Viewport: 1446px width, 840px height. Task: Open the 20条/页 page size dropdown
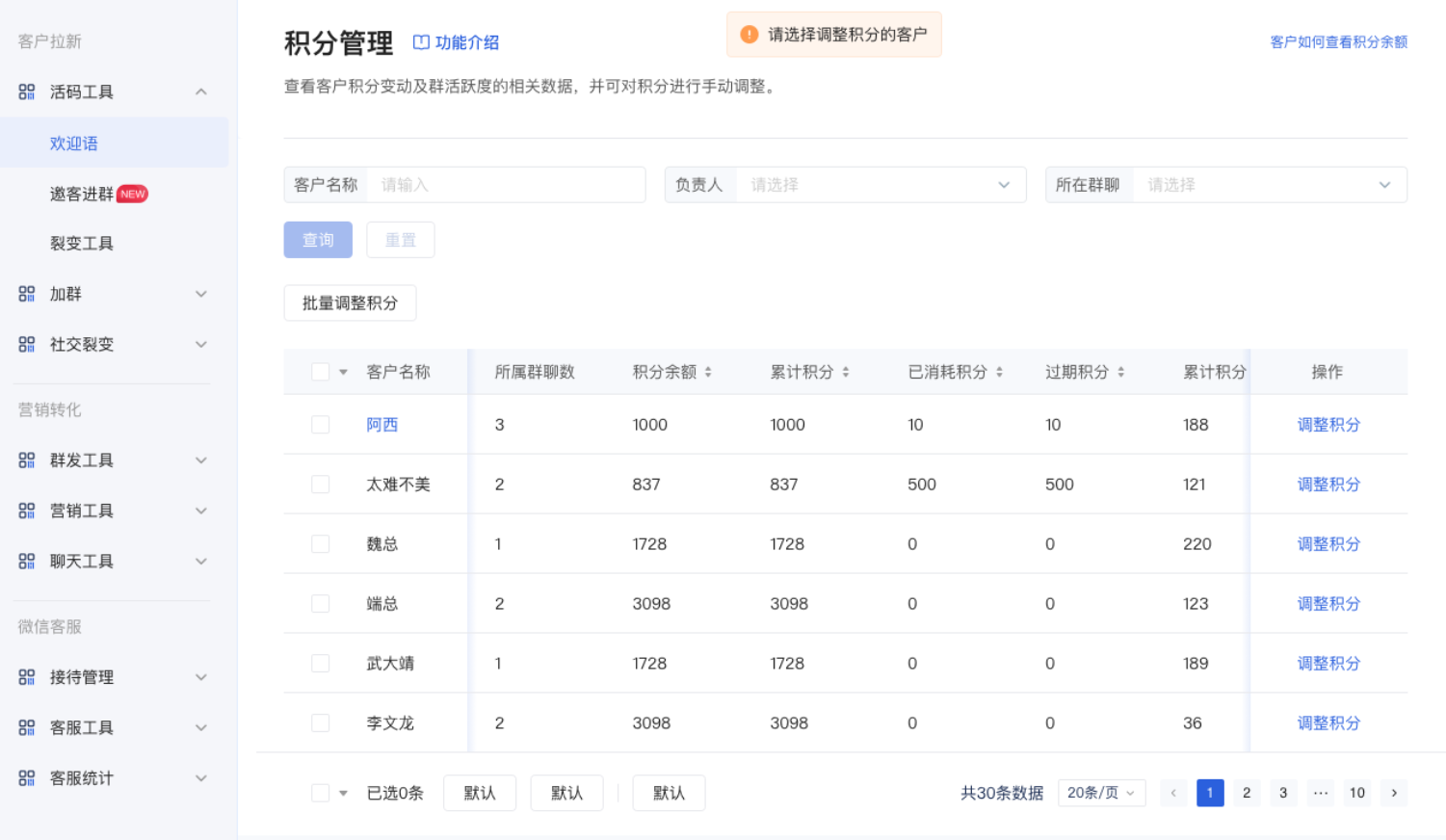click(1102, 793)
